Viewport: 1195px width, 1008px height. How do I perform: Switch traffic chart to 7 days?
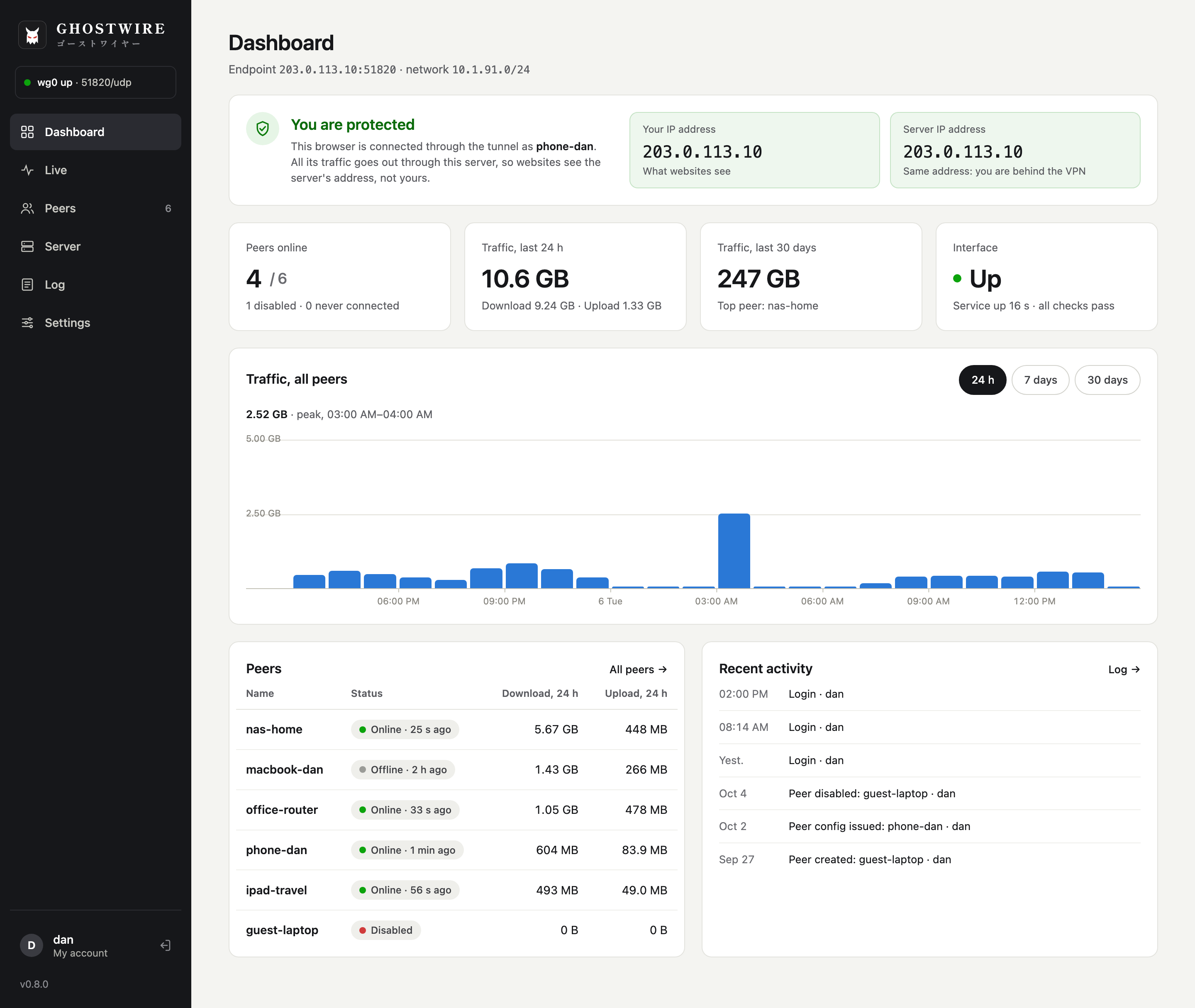pyautogui.click(x=1040, y=380)
